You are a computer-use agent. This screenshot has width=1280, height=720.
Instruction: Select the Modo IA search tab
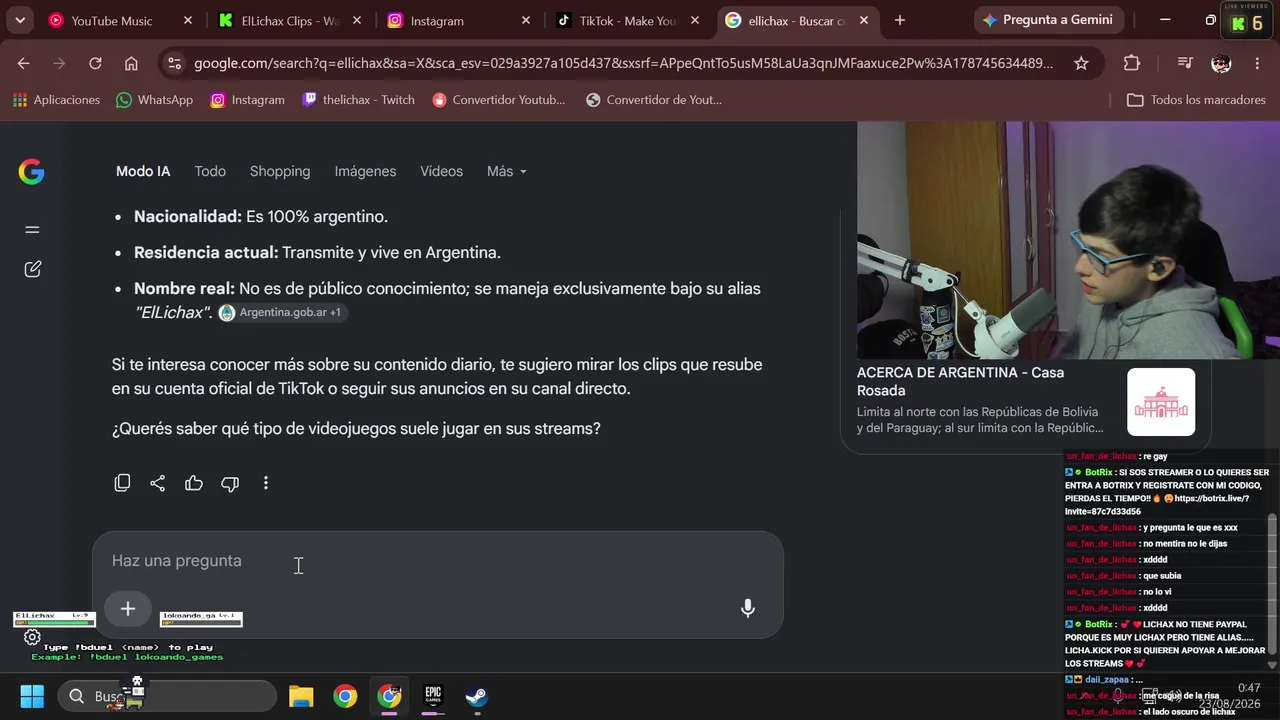[143, 172]
